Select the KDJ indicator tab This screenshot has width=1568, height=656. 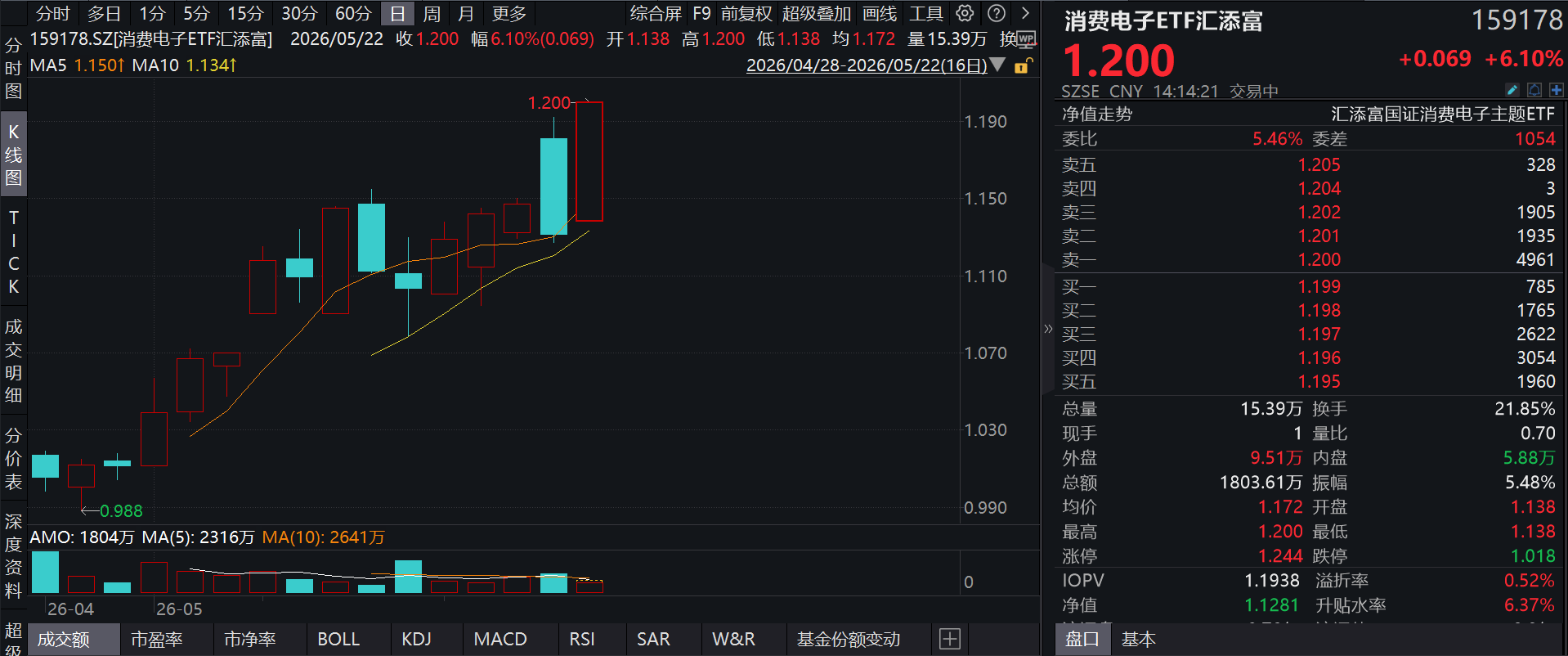tap(416, 639)
